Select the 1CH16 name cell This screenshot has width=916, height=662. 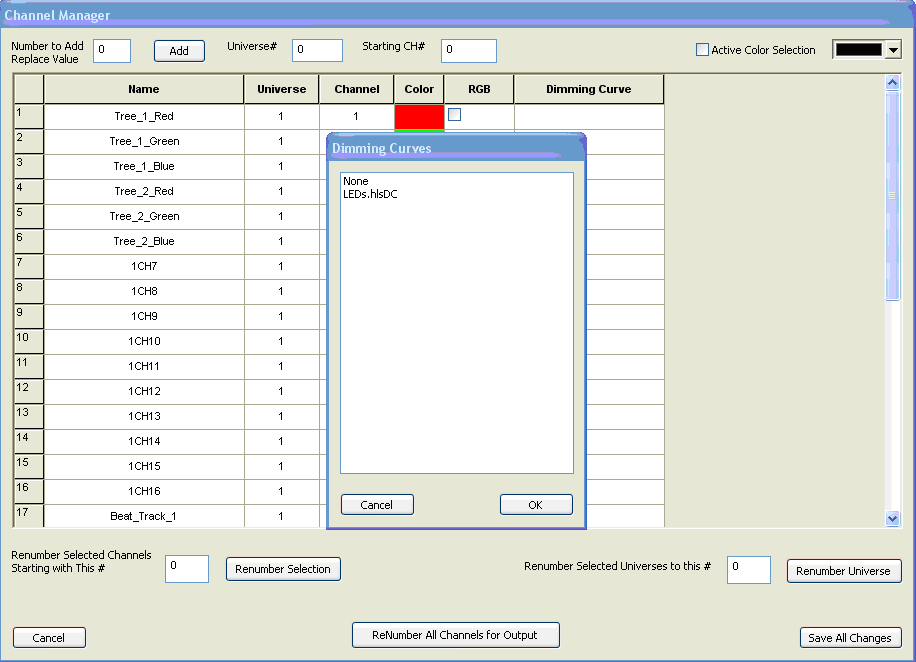click(x=144, y=492)
